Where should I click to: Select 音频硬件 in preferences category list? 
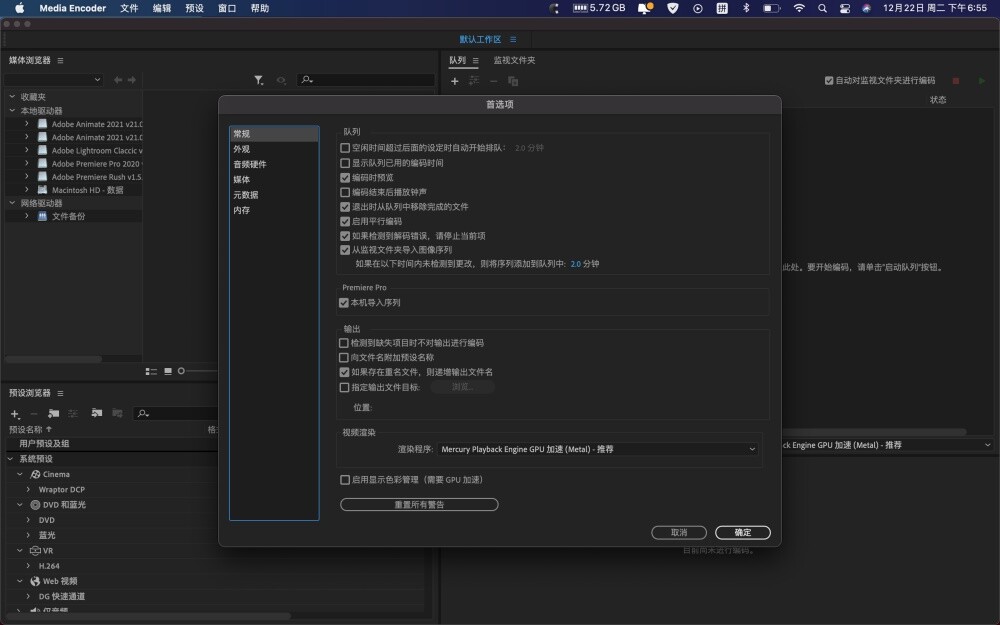point(274,165)
